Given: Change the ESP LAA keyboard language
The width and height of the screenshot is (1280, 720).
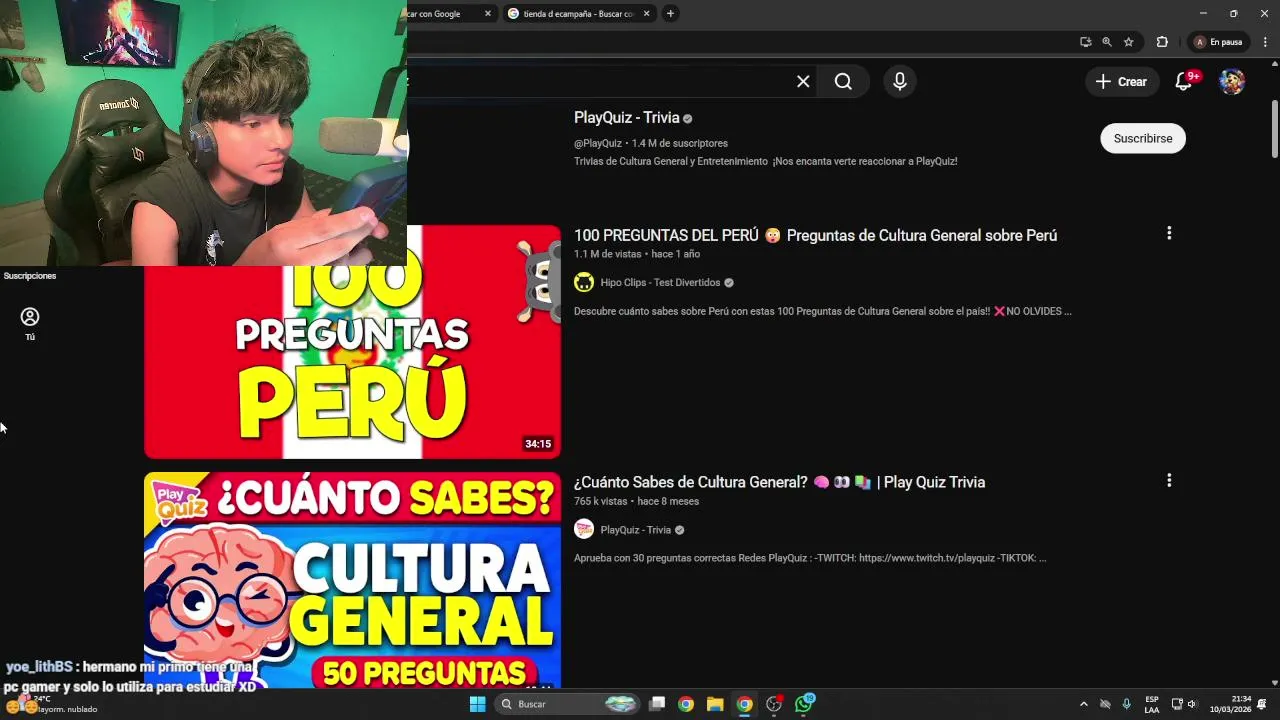Looking at the screenshot, I should [x=1152, y=704].
